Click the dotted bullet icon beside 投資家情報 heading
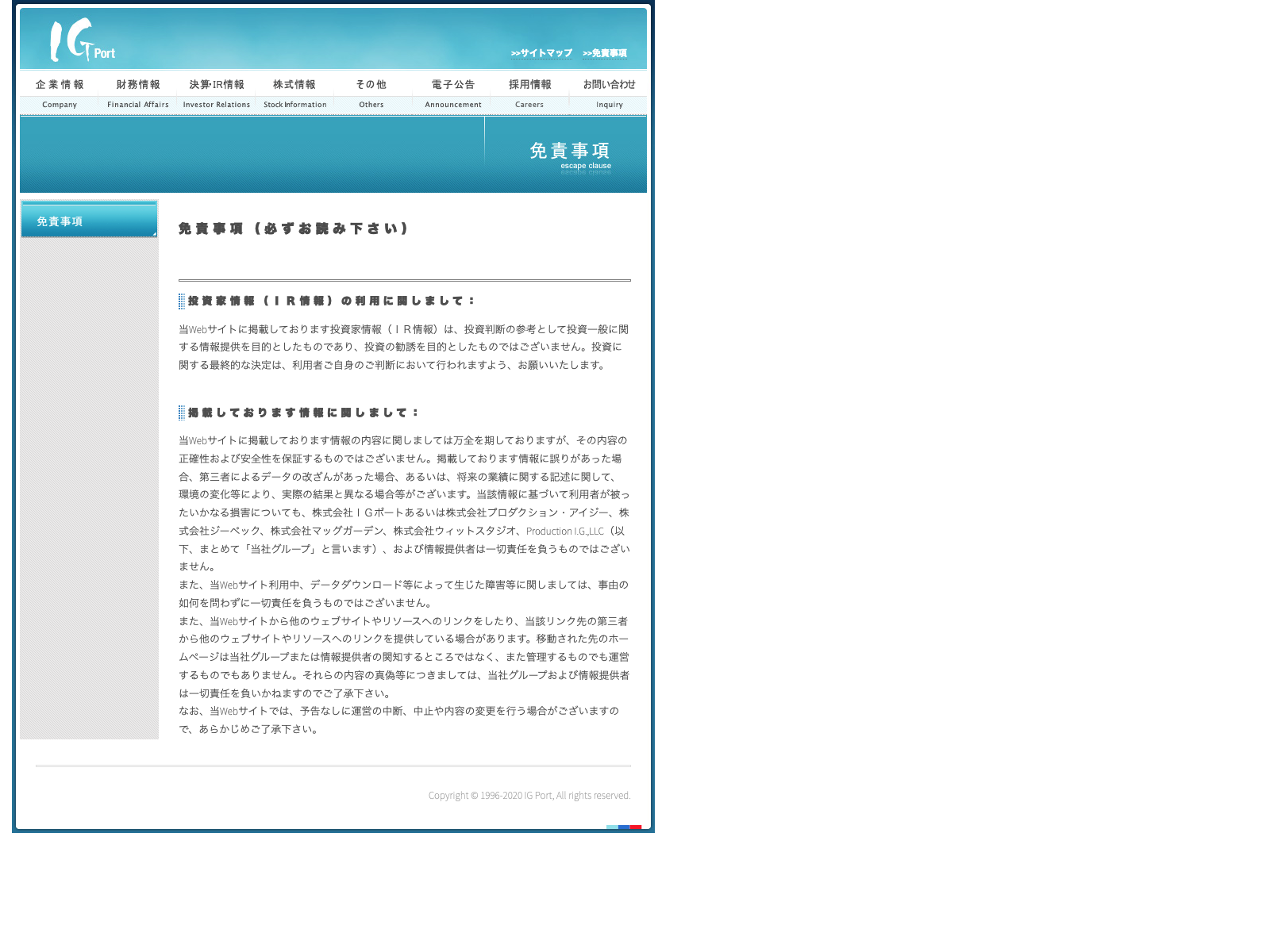This screenshot has height=952, width=1270. click(x=182, y=301)
